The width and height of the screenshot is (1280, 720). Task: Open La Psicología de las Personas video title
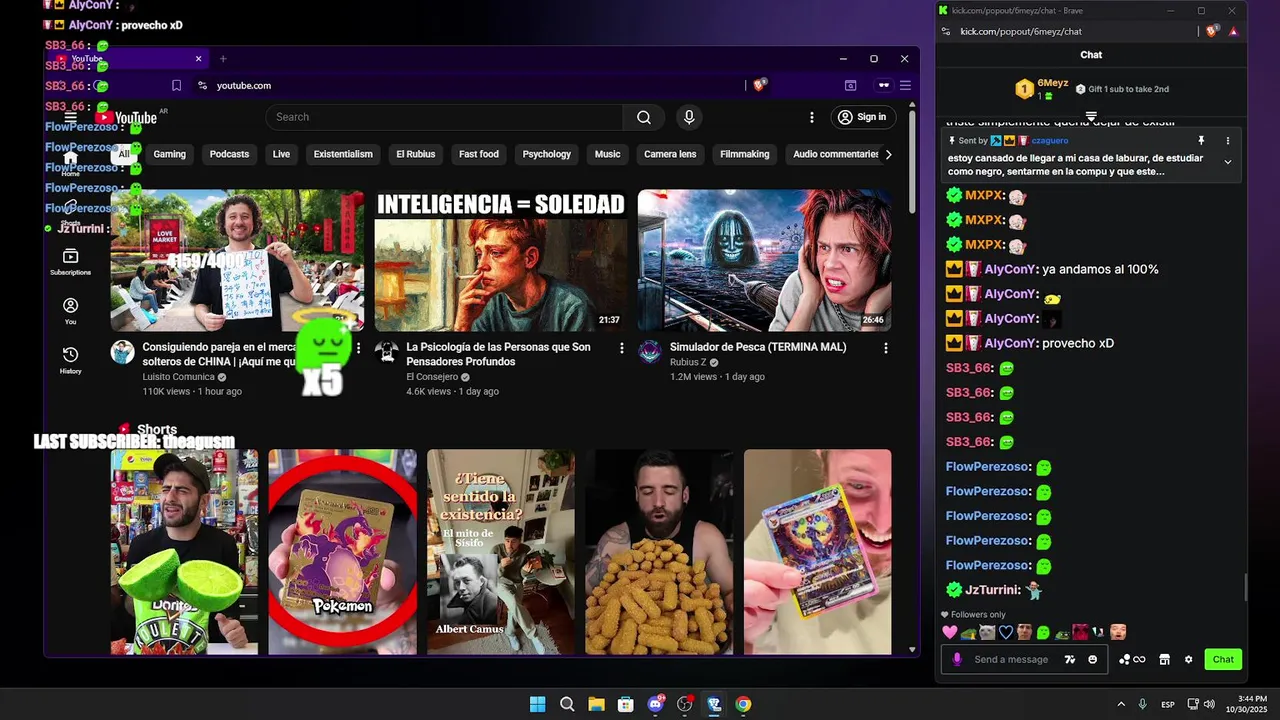point(498,354)
